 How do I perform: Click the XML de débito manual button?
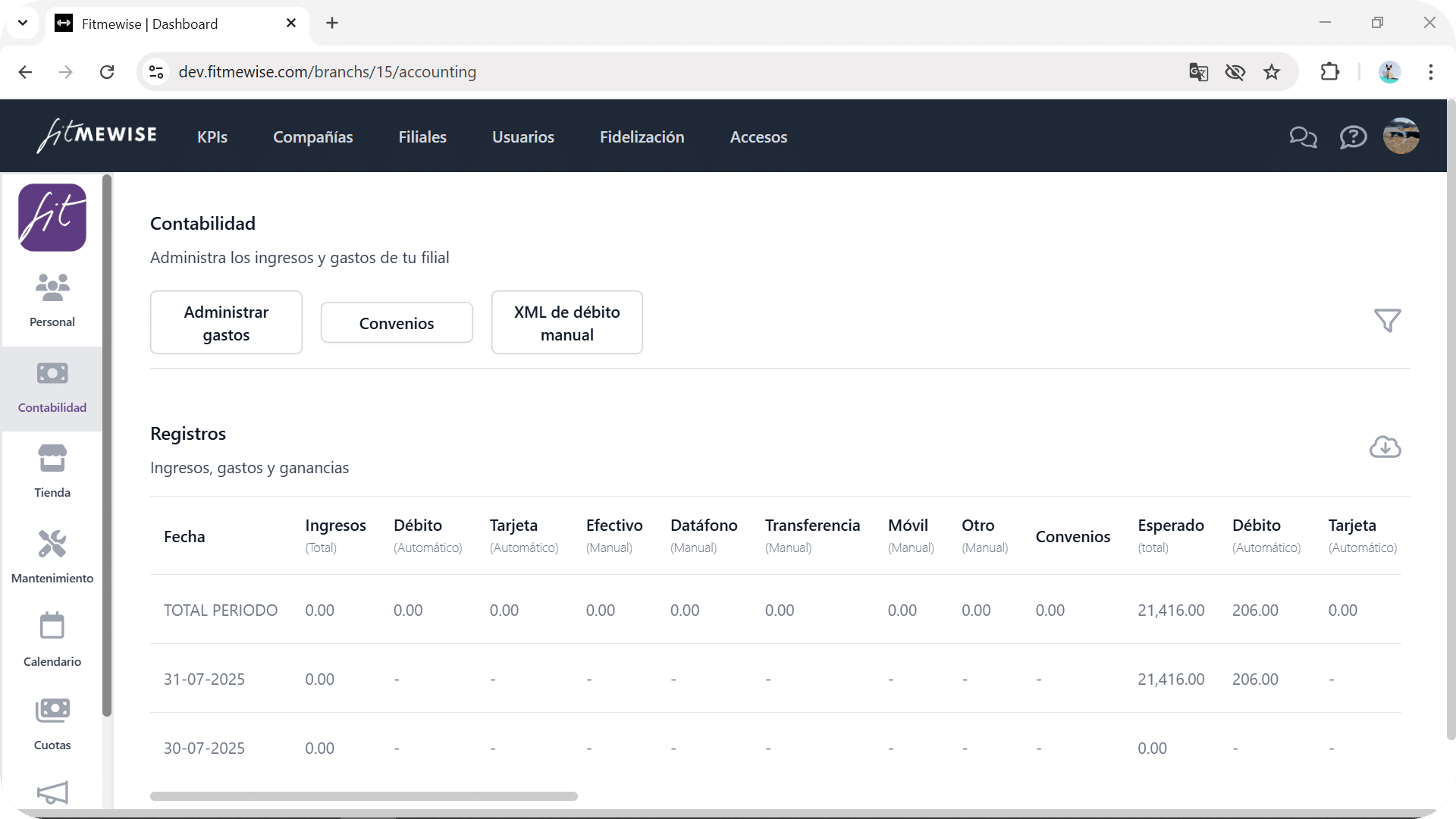click(x=567, y=322)
